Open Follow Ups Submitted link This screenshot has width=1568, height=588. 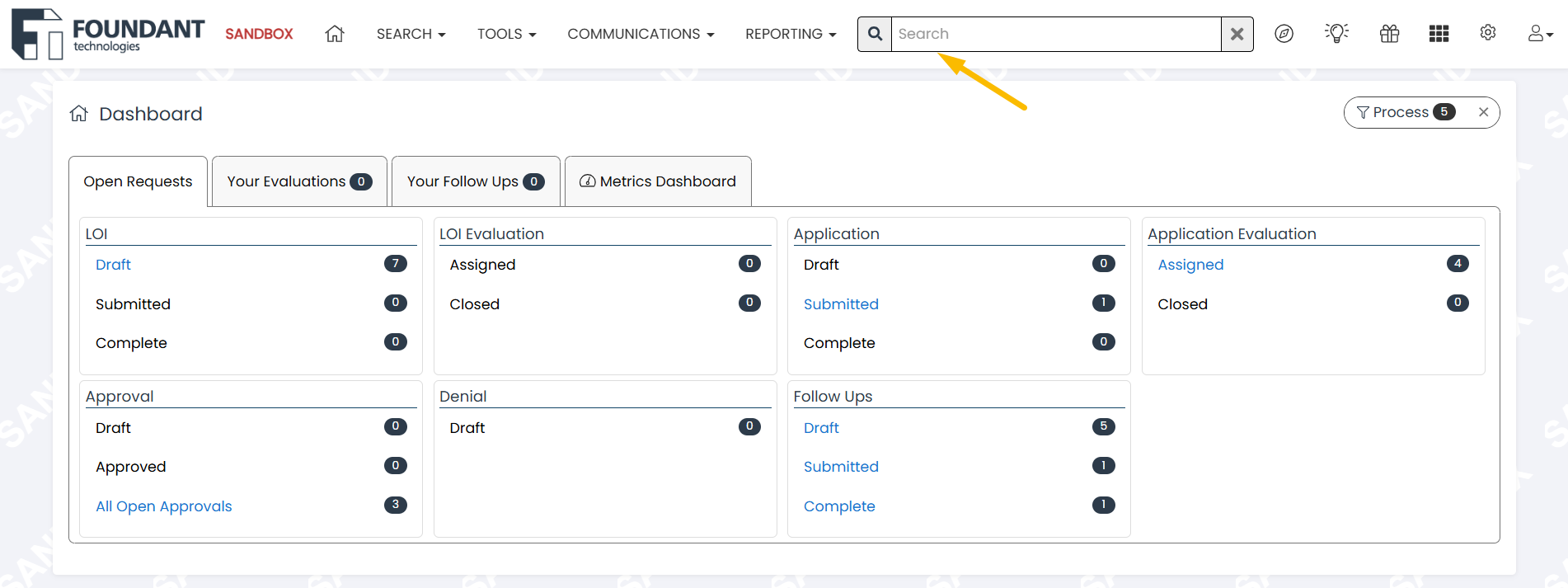click(x=841, y=467)
